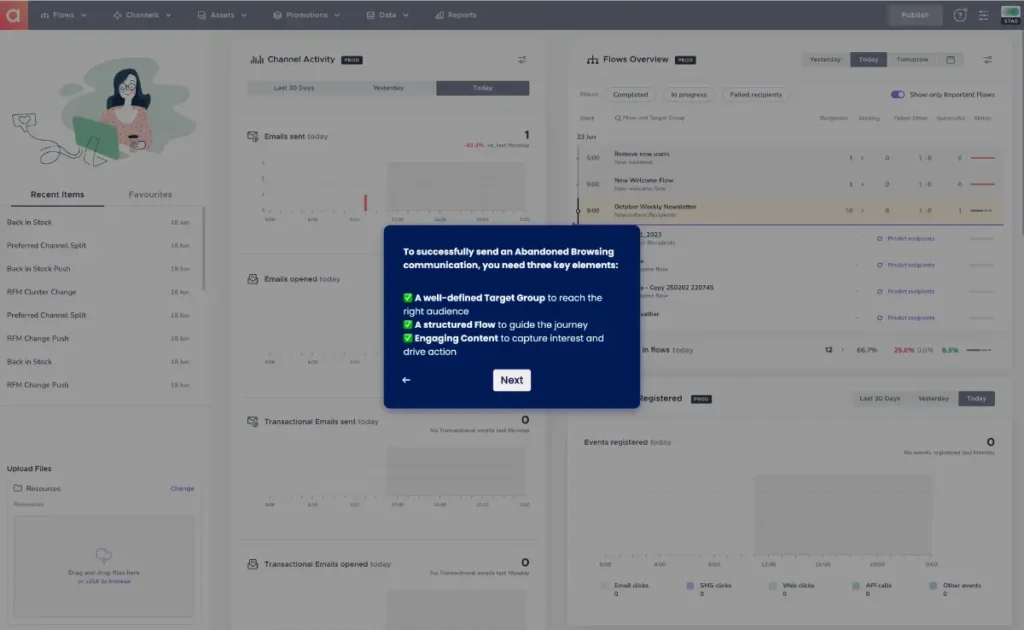Open the Reports menu item
Image resolution: width=1024 pixels, height=630 pixels.
tap(455, 14)
